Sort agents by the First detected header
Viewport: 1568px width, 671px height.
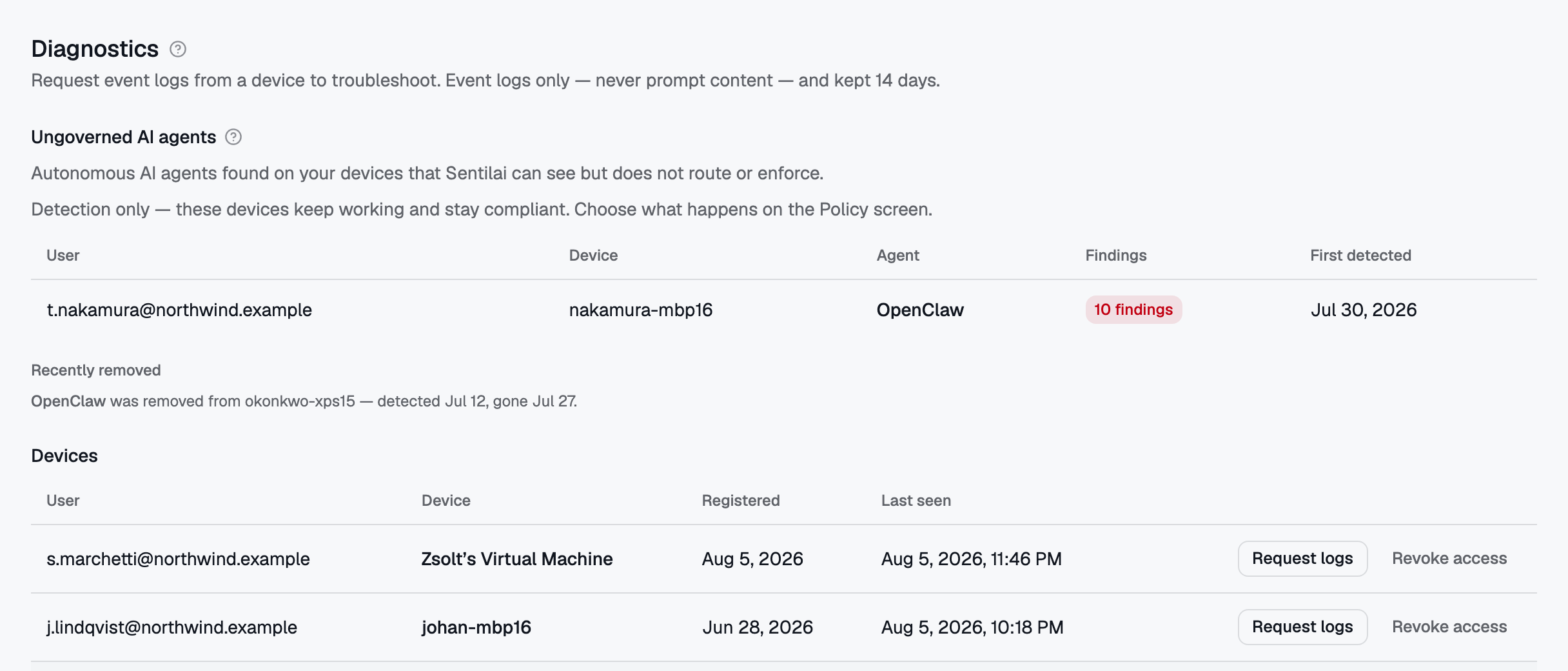pyautogui.click(x=1360, y=255)
